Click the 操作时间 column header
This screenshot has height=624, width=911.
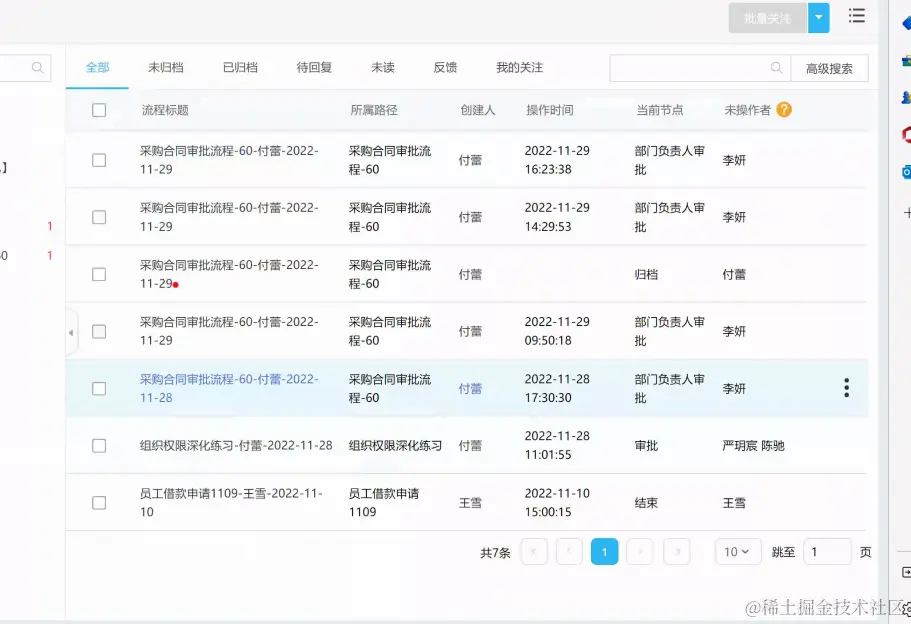click(x=550, y=110)
